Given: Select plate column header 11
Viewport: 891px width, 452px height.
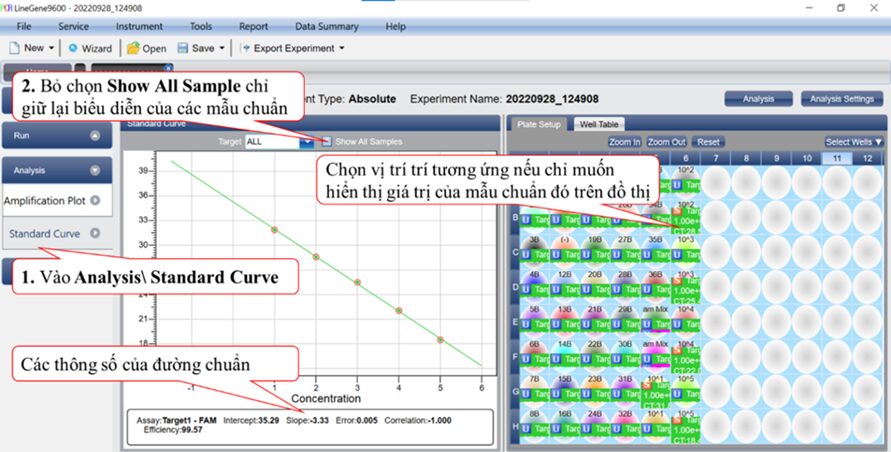Looking at the screenshot, I should 837,158.
